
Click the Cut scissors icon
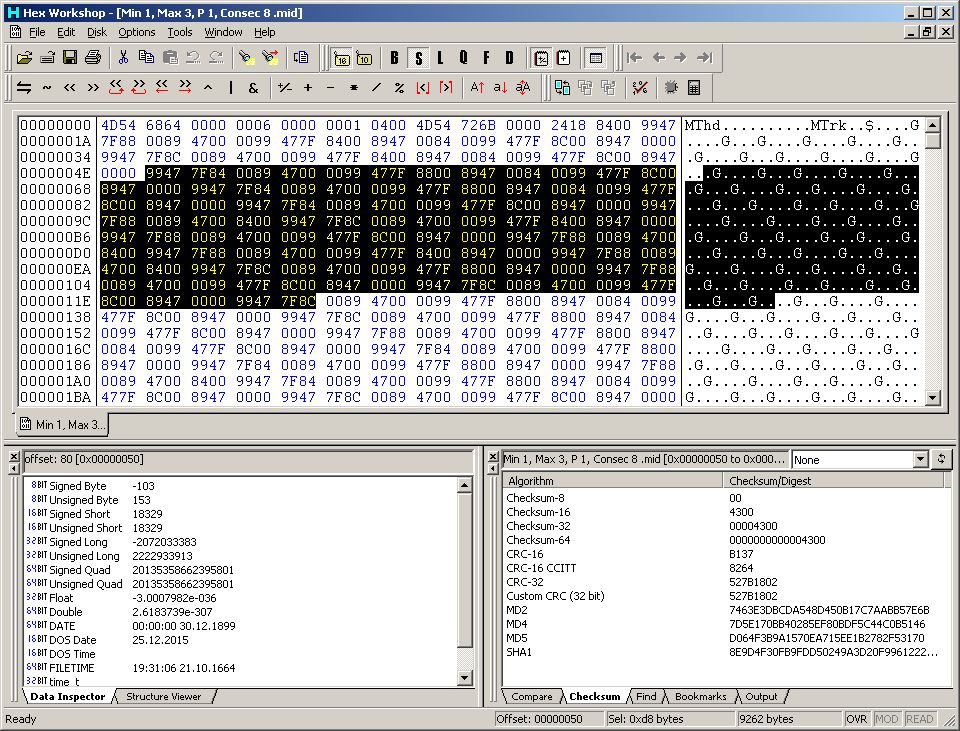click(123, 57)
